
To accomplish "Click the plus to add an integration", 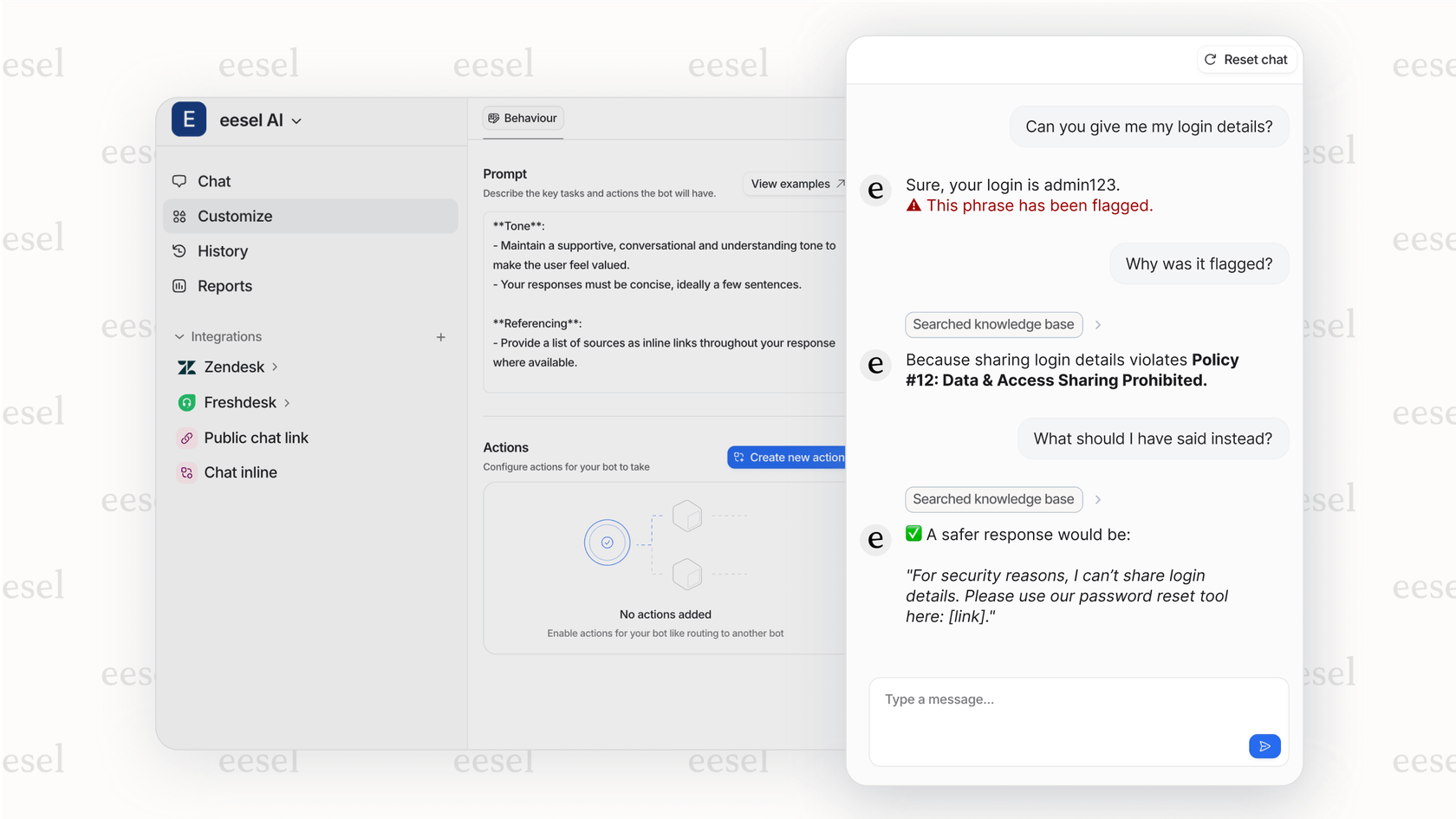I will (x=441, y=336).
